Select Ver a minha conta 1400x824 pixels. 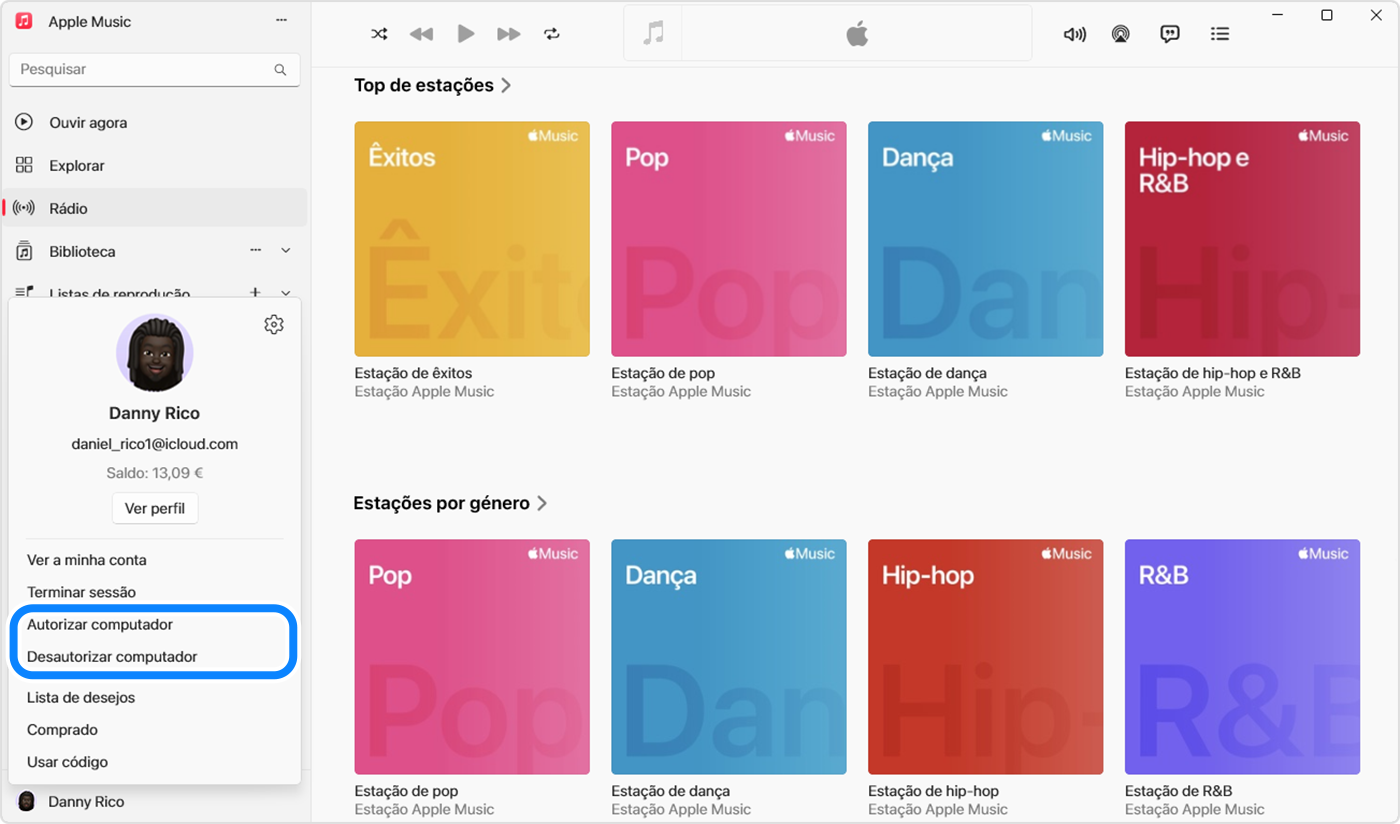tap(87, 560)
